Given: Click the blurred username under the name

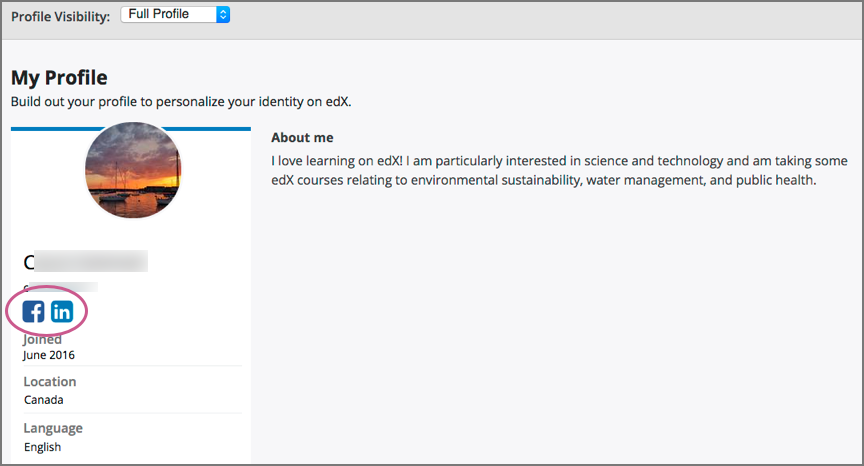Looking at the screenshot, I should [x=60, y=288].
